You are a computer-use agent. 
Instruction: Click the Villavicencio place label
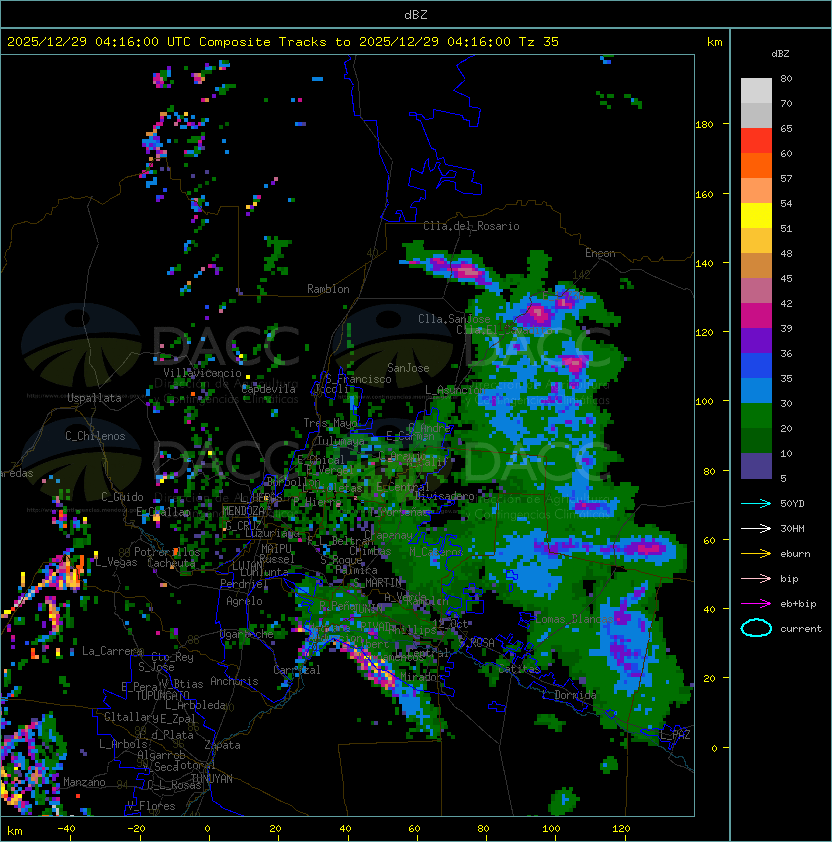tap(202, 373)
